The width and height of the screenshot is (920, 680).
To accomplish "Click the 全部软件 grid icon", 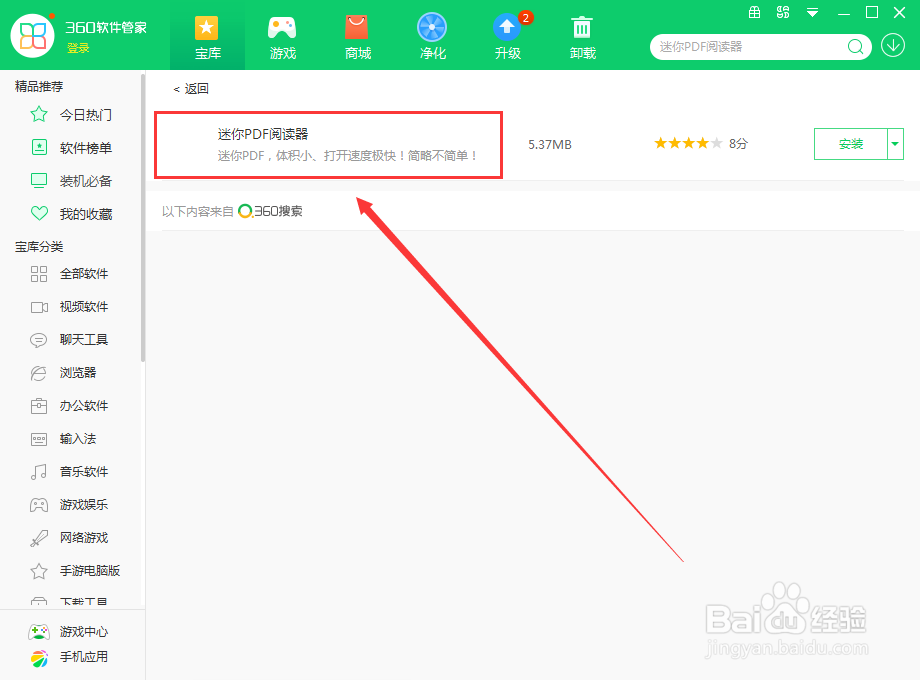I will pos(39,274).
